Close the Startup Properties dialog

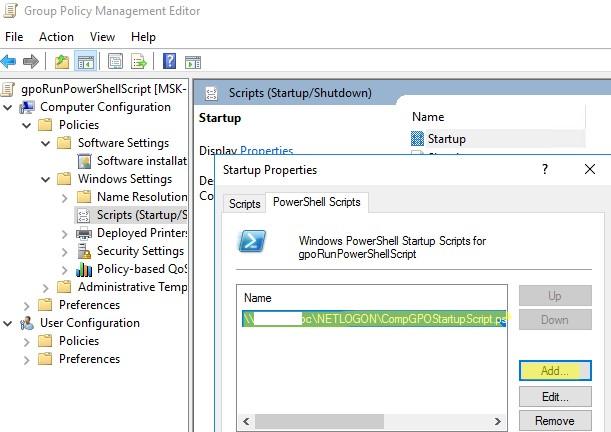coord(590,169)
